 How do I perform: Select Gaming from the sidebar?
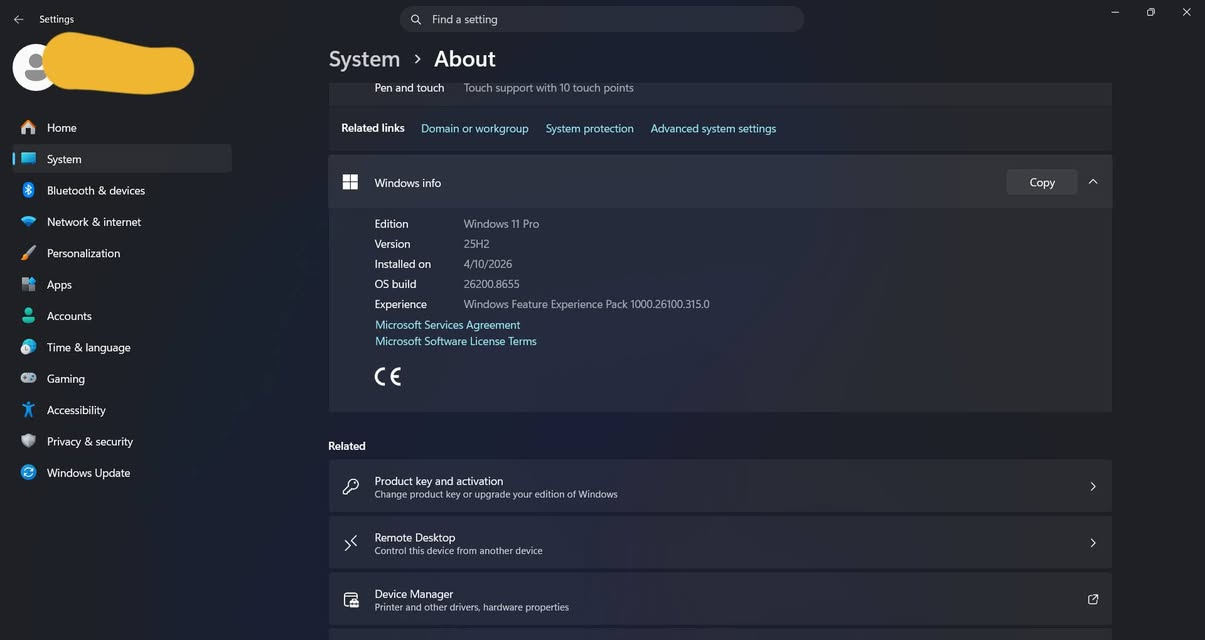122,379
